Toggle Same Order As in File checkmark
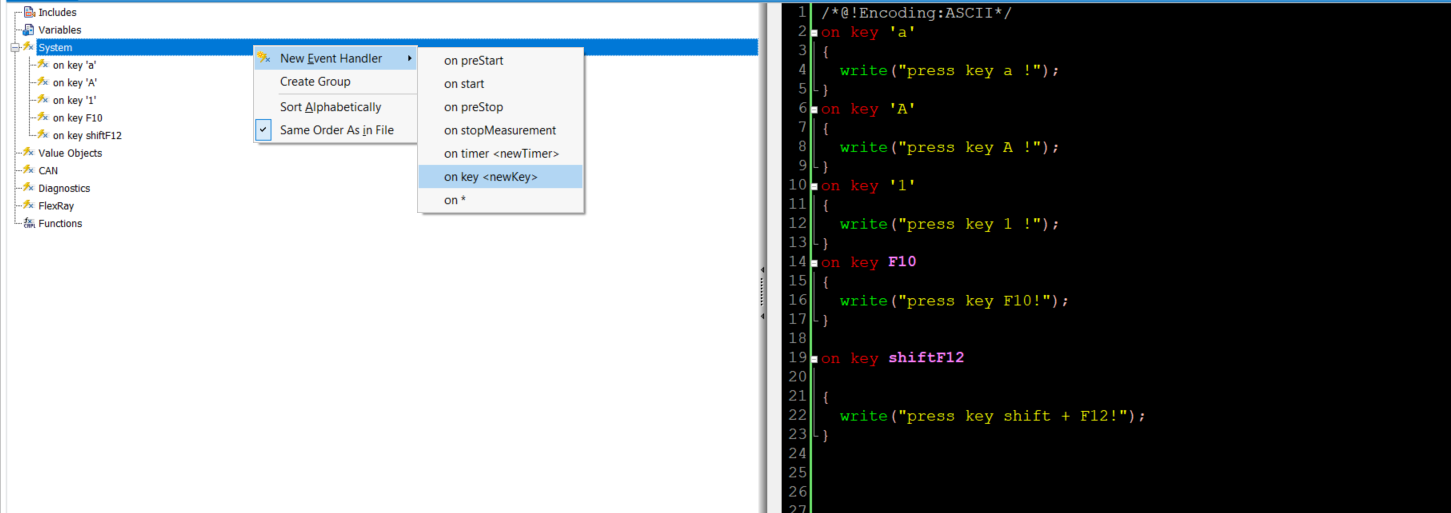 click(264, 130)
